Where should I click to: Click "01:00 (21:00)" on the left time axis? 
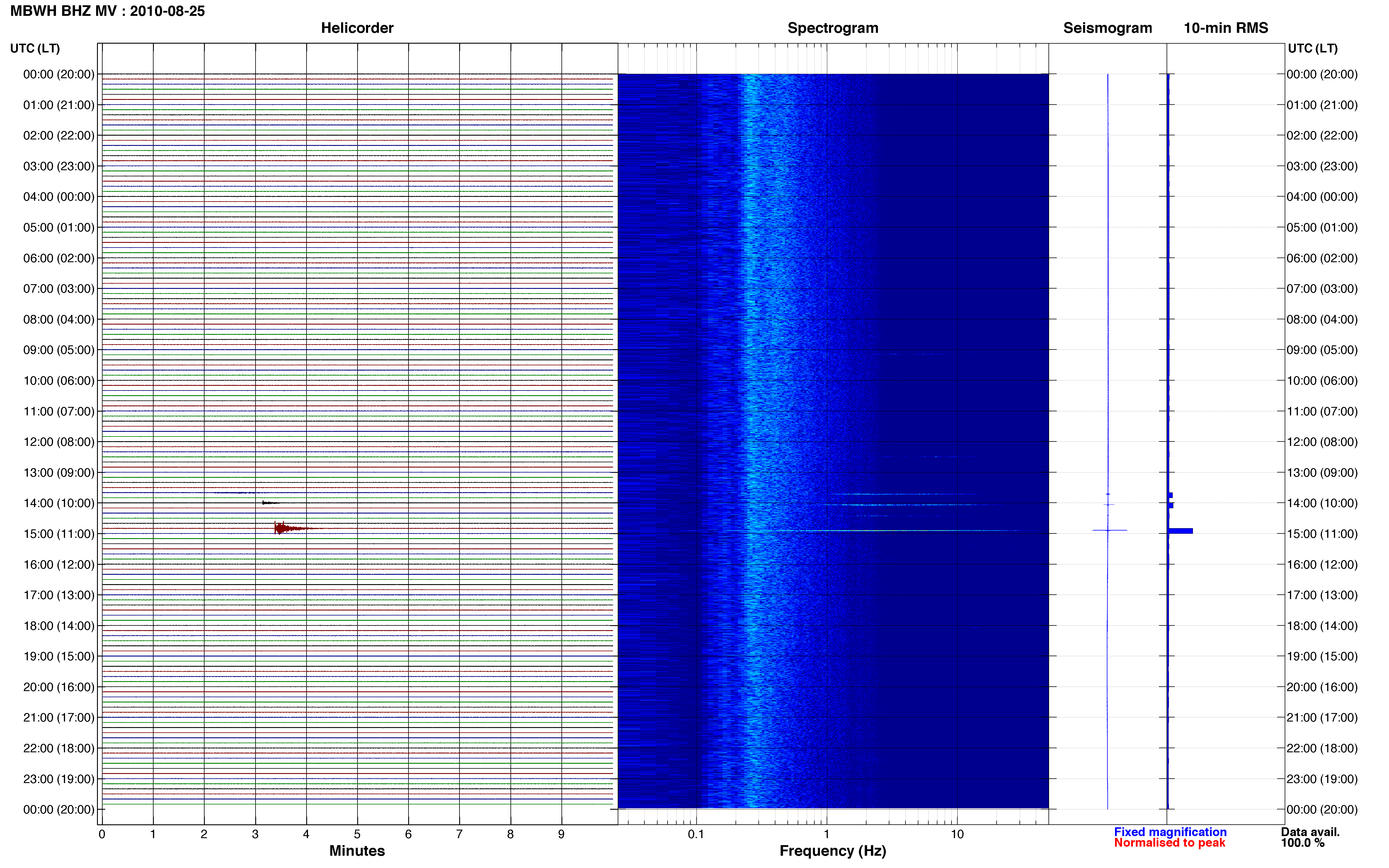click(59, 105)
